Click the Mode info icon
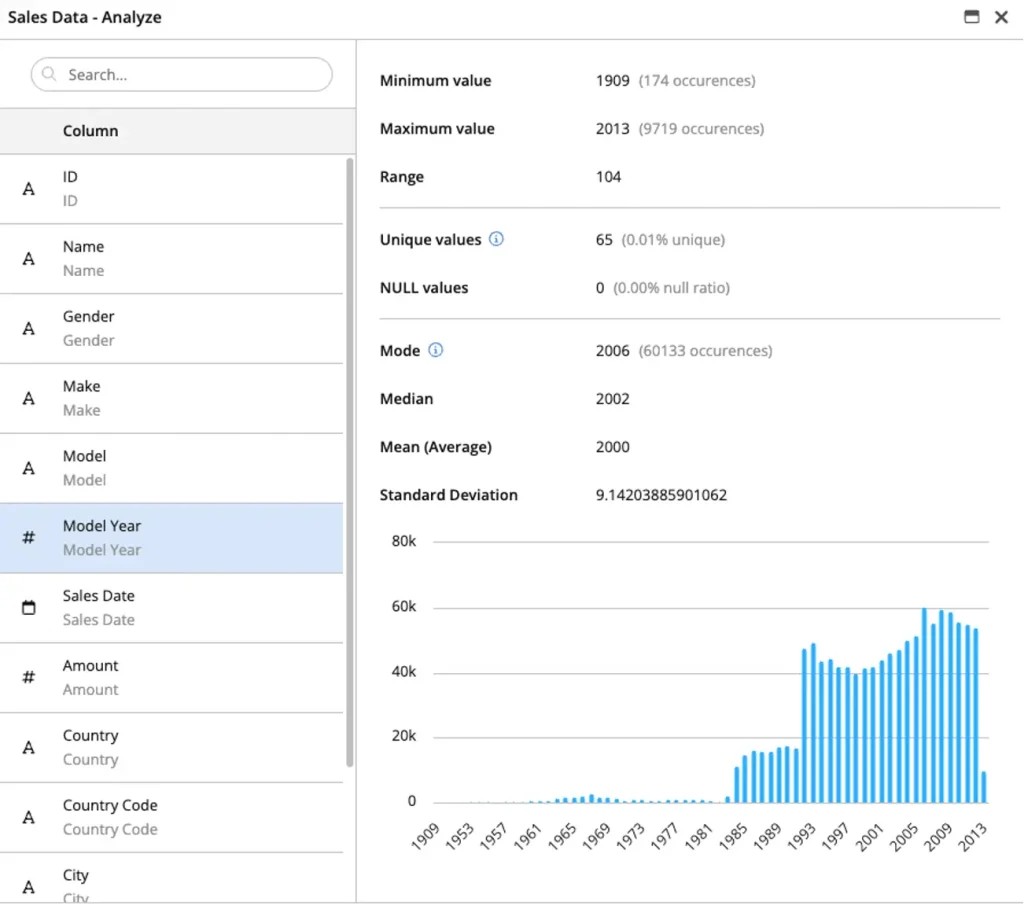1024x909 pixels. [x=436, y=350]
